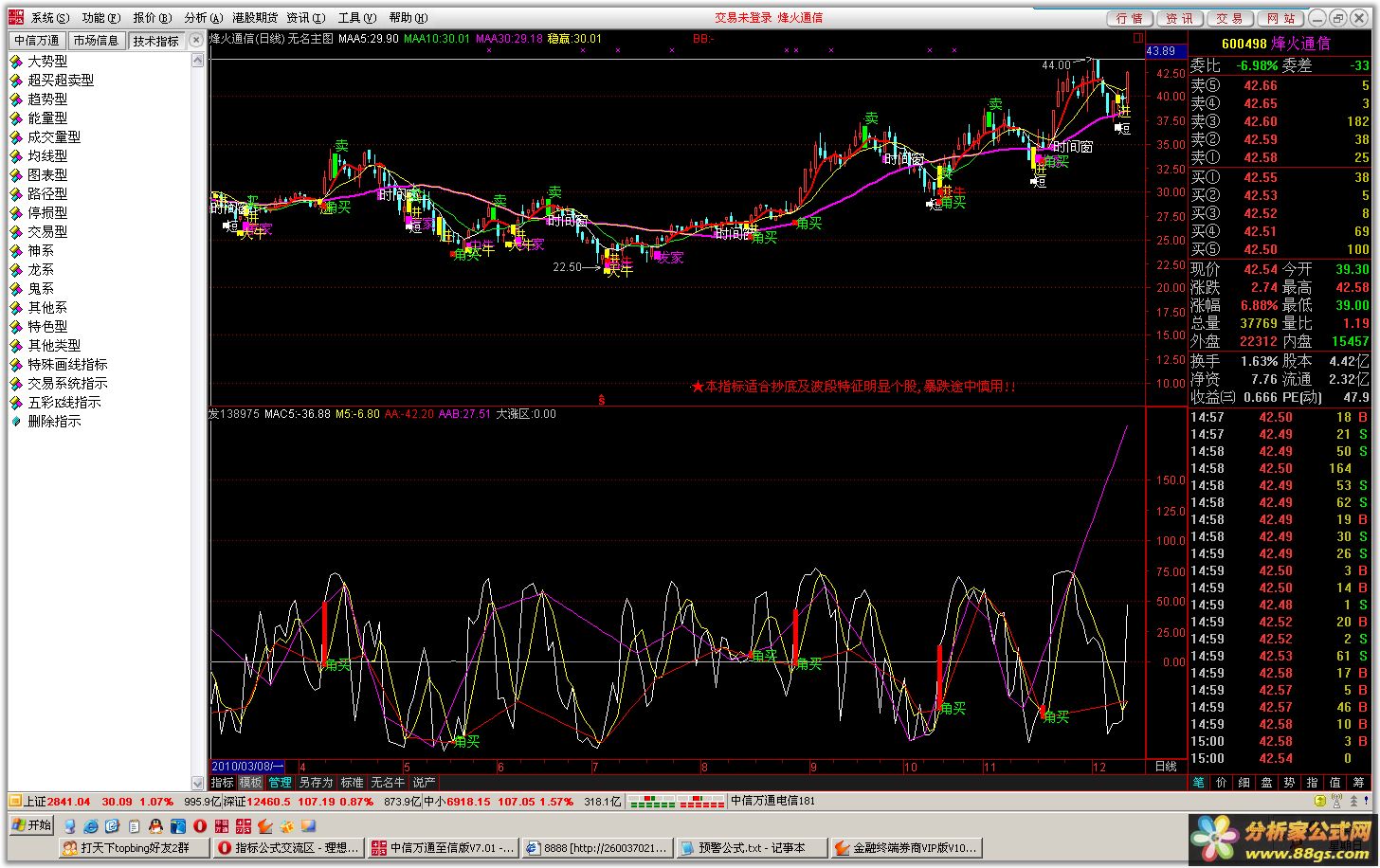Viewport: 1380px width, 868px height.
Task: Open the 系统 menu
Action: (x=49, y=18)
